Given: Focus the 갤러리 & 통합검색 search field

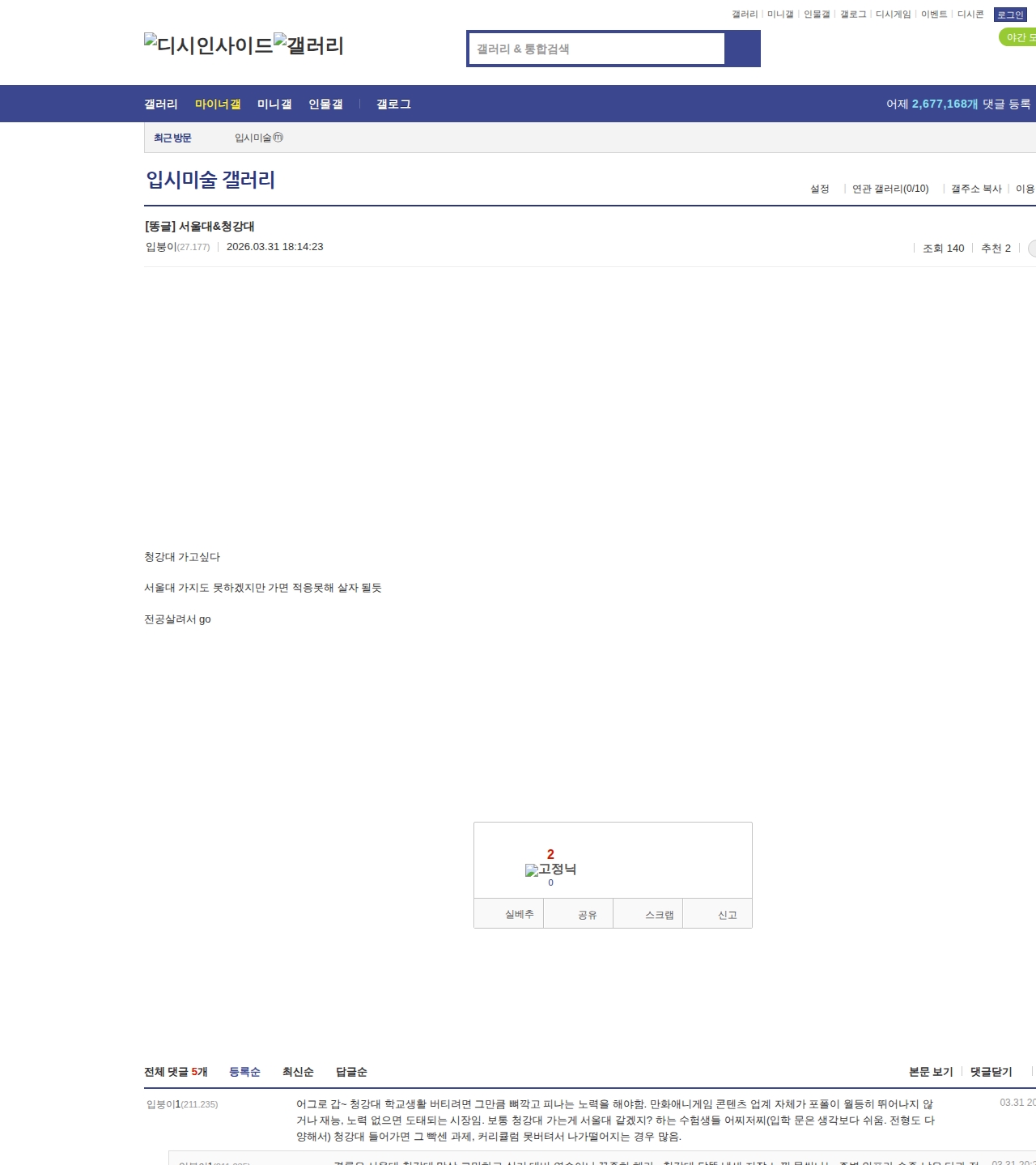Looking at the screenshot, I should [597, 49].
